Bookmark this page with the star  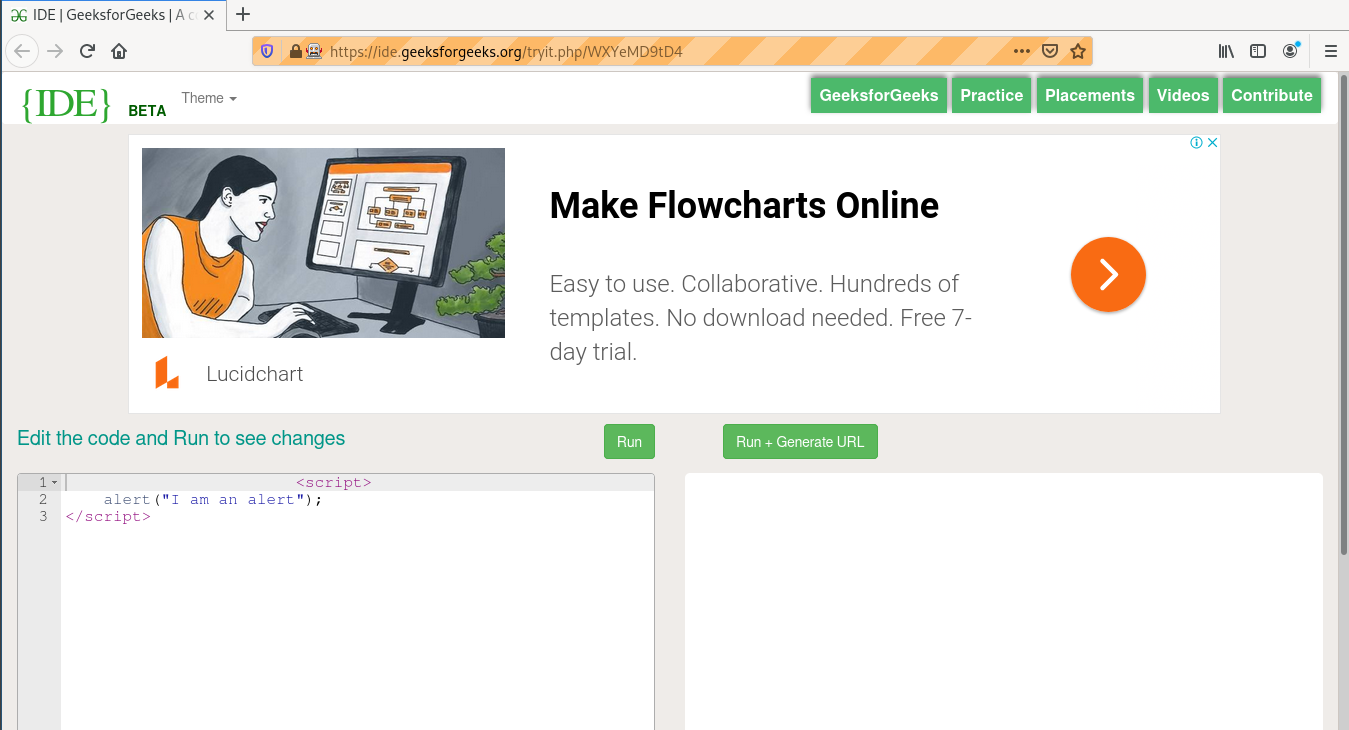tap(1078, 51)
